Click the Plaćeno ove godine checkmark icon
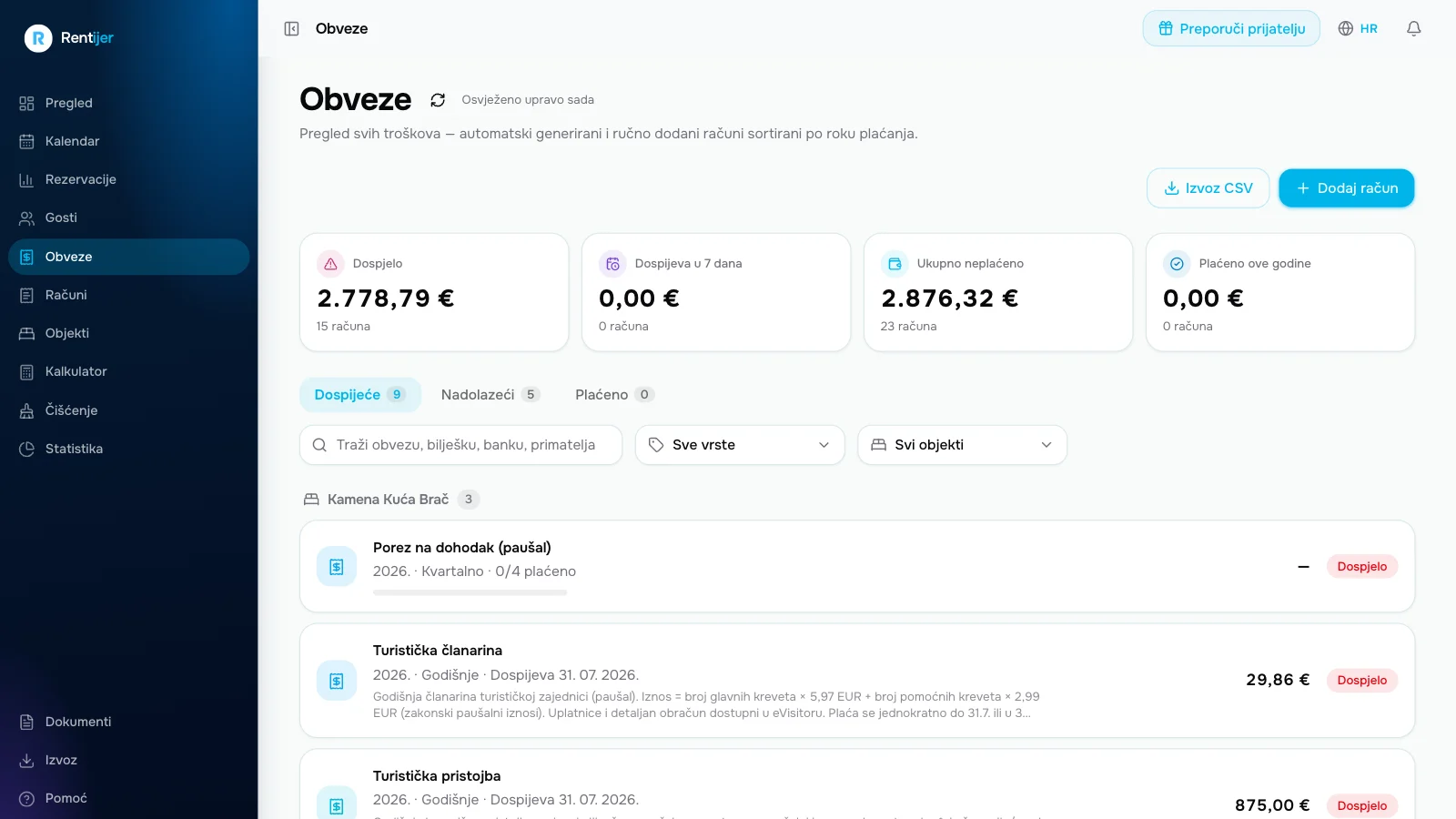This screenshot has width=1456, height=819. pos(1177,264)
